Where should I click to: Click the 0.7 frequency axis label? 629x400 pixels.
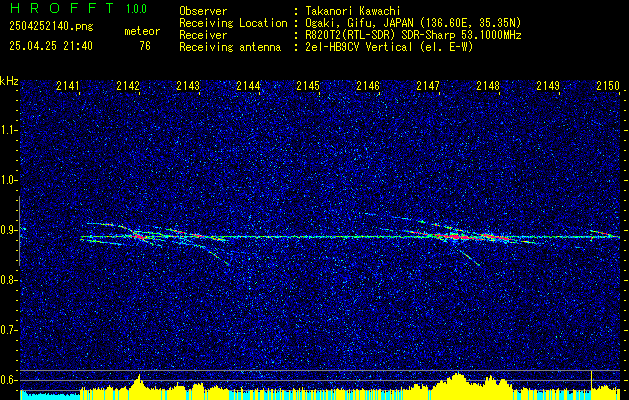(8, 330)
